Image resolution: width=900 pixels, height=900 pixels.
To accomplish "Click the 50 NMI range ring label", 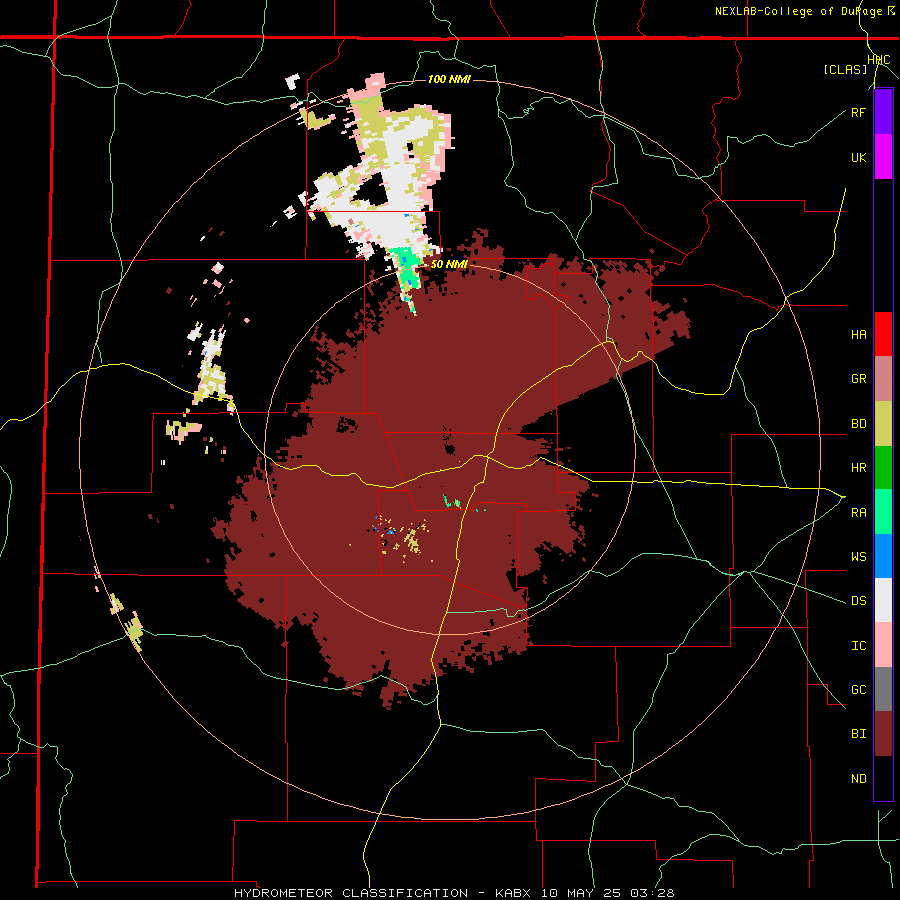I will [x=449, y=265].
